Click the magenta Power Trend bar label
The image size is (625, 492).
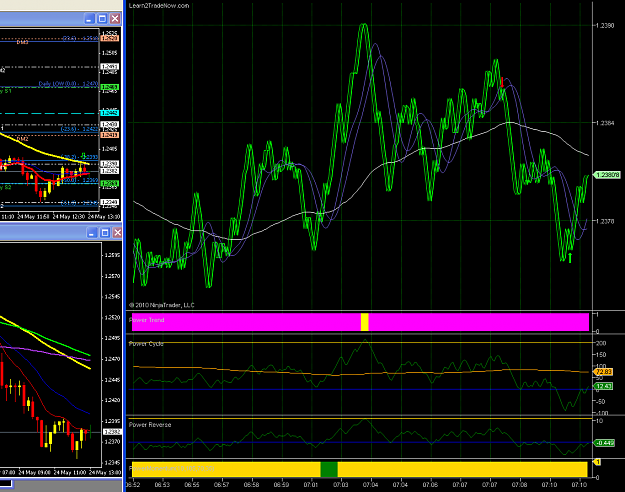(146, 320)
